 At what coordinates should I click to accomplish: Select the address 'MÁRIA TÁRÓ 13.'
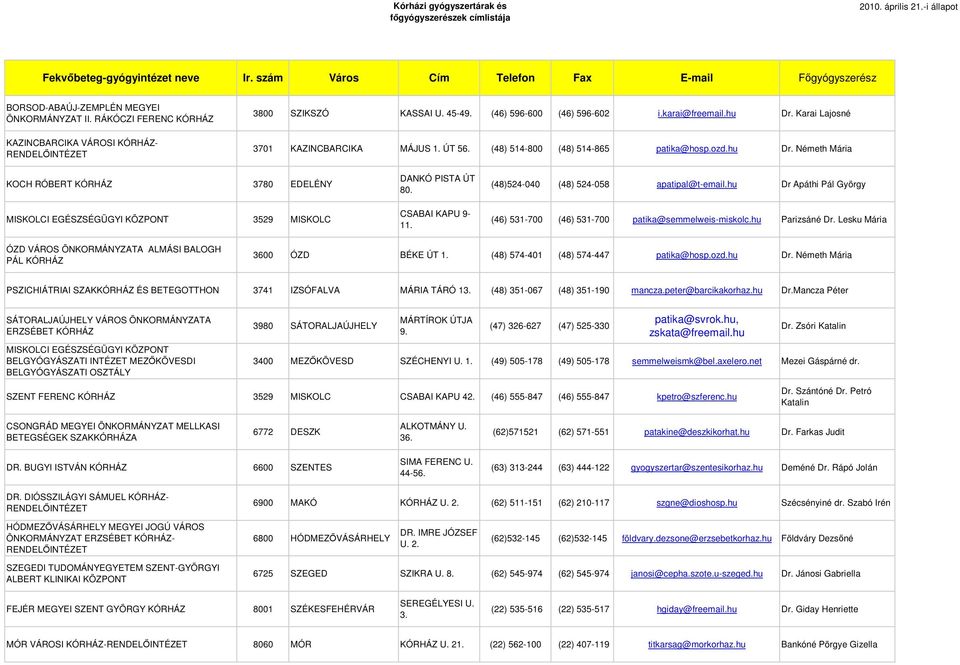pyautogui.click(x=435, y=290)
